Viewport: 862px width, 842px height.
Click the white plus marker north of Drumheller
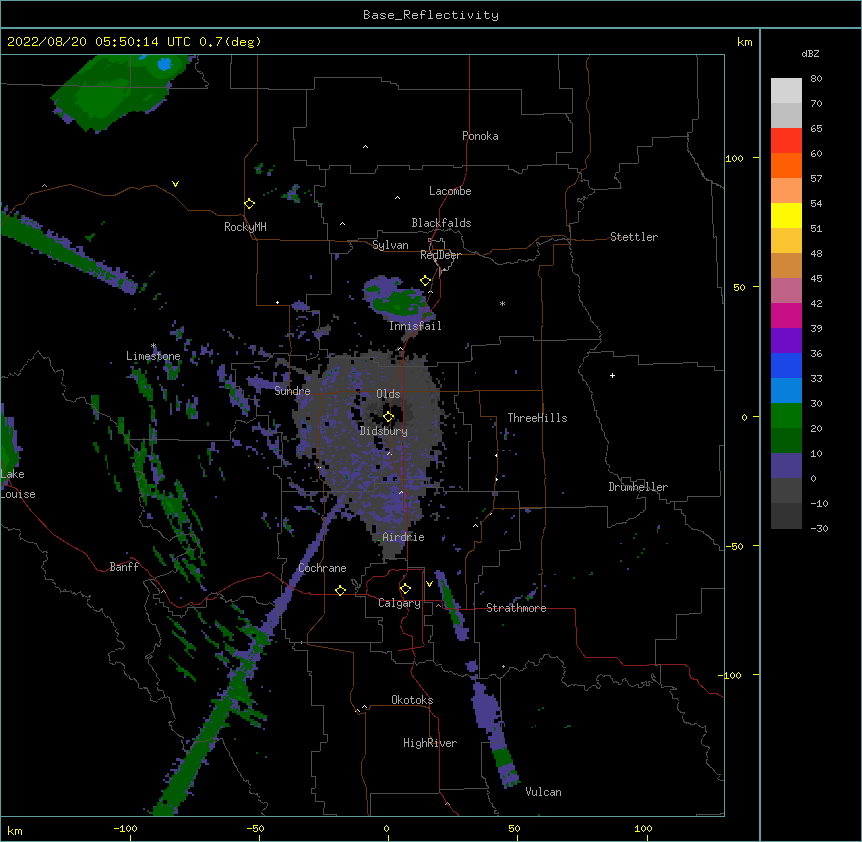coord(612,375)
